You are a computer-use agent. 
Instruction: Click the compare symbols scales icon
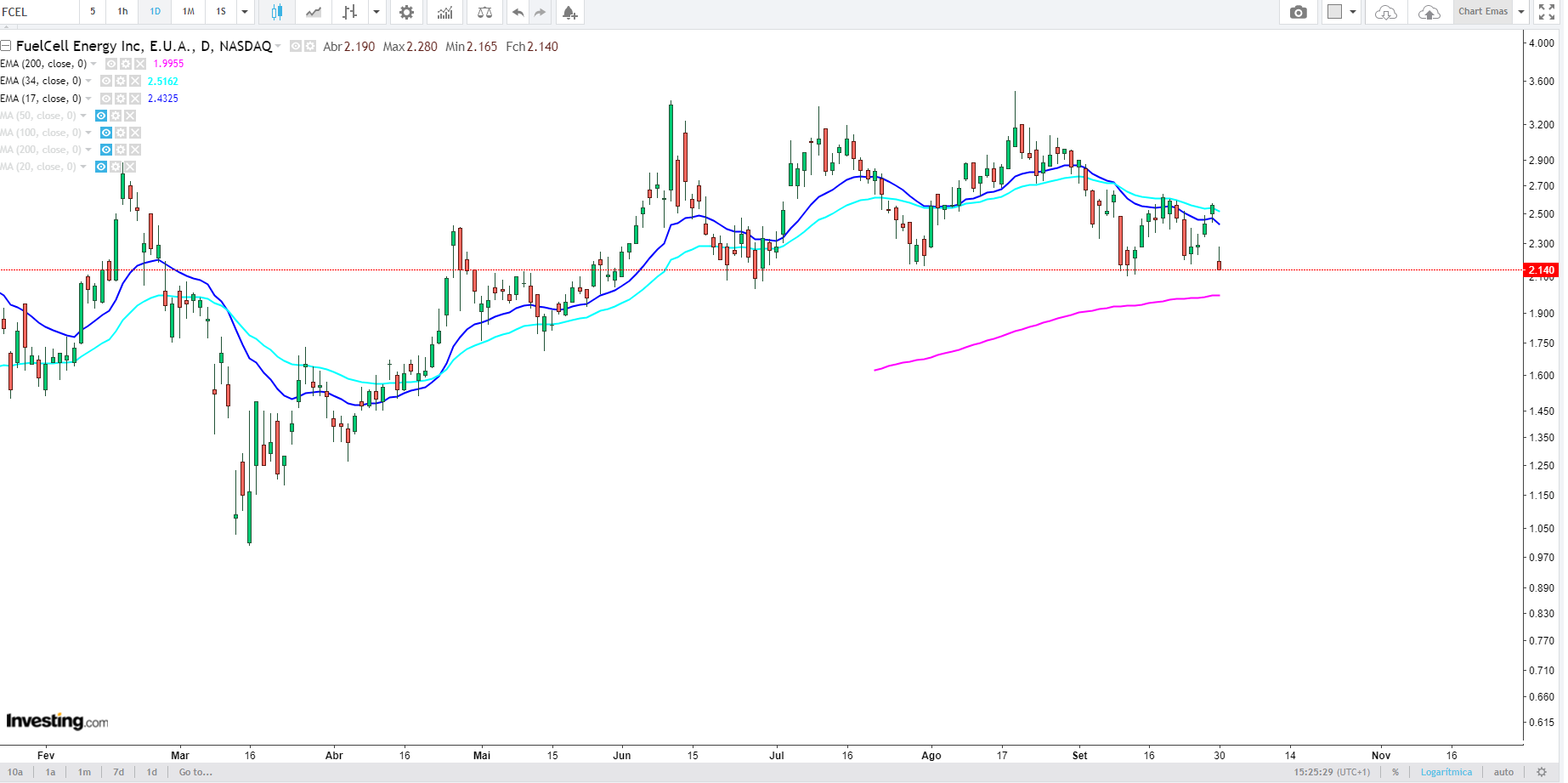click(484, 12)
